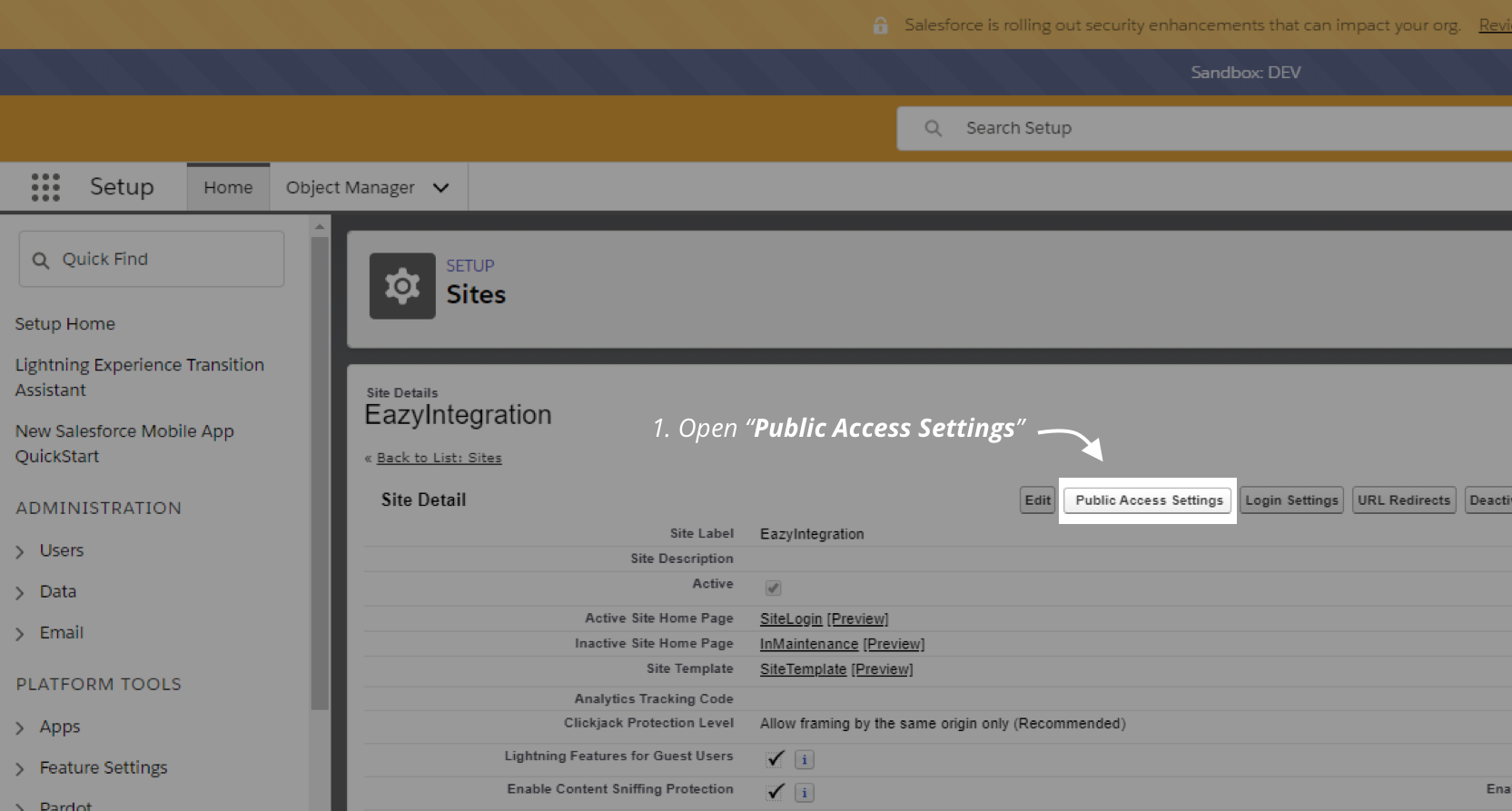This screenshot has width=1512, height=811.
Task: Click the Sandbox: DEV banner text
Action: (1245, 73)
